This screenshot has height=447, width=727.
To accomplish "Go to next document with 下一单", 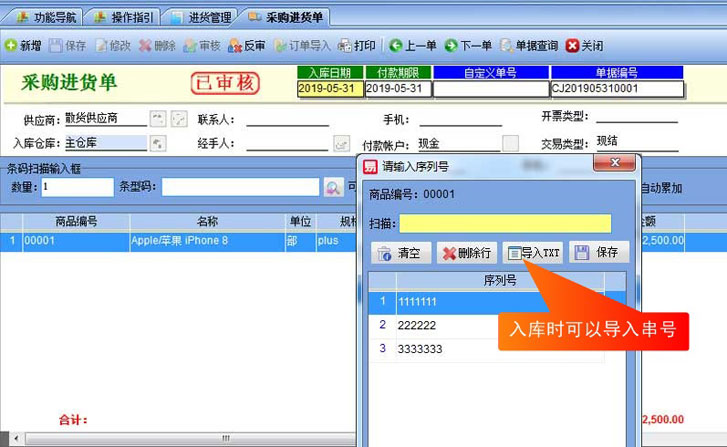I will pyautogui.click(x=468, y=46).
